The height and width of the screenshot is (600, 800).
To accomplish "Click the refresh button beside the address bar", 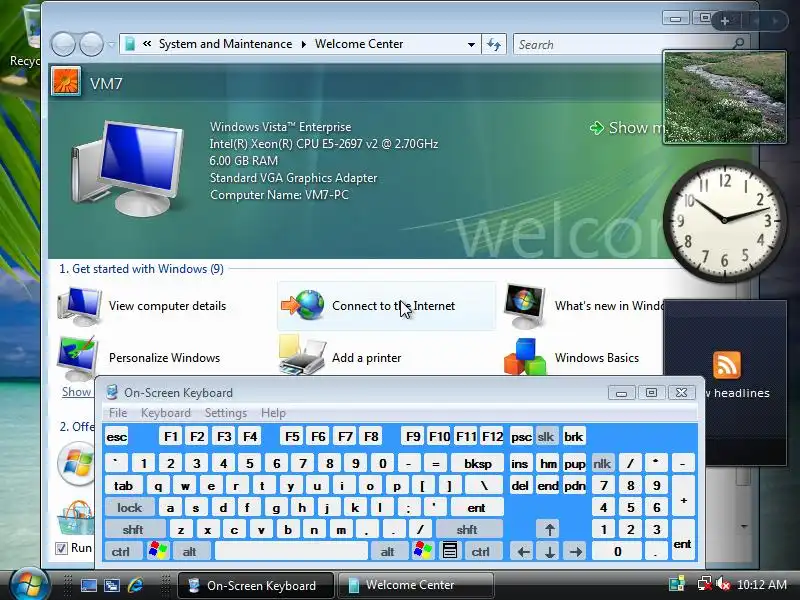I will click(494, 44).
